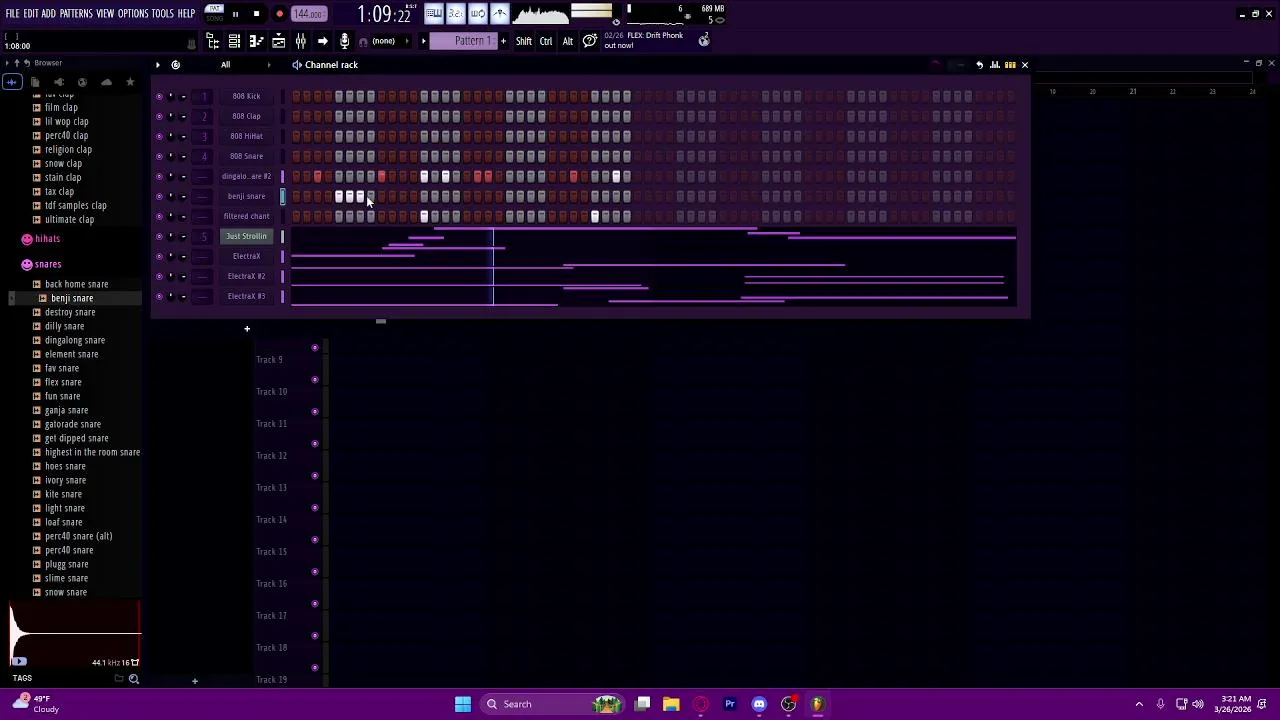Toggle the red record button

(279, 14)
